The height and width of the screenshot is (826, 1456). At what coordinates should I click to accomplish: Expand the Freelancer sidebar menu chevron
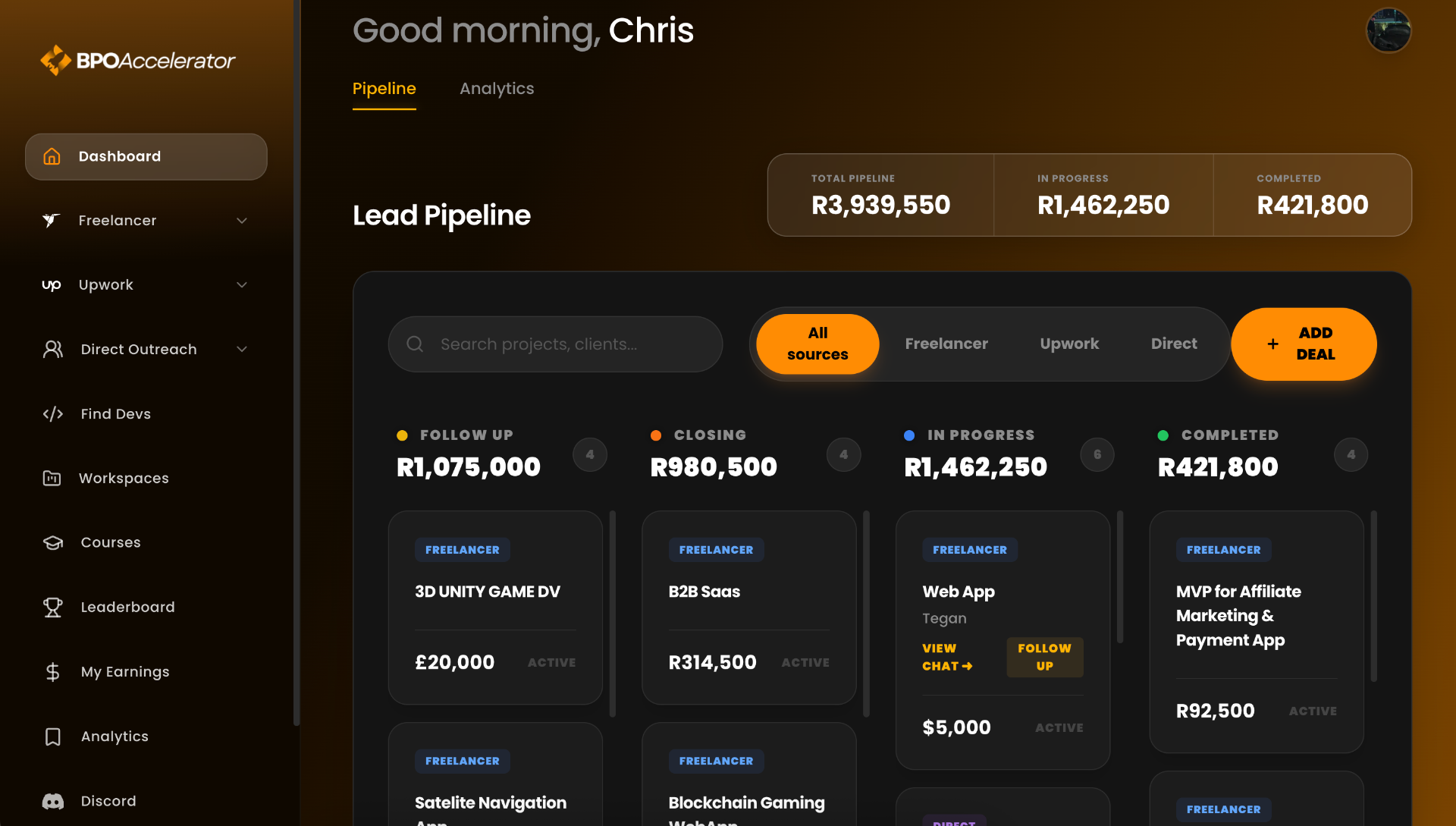click(242, 221)
